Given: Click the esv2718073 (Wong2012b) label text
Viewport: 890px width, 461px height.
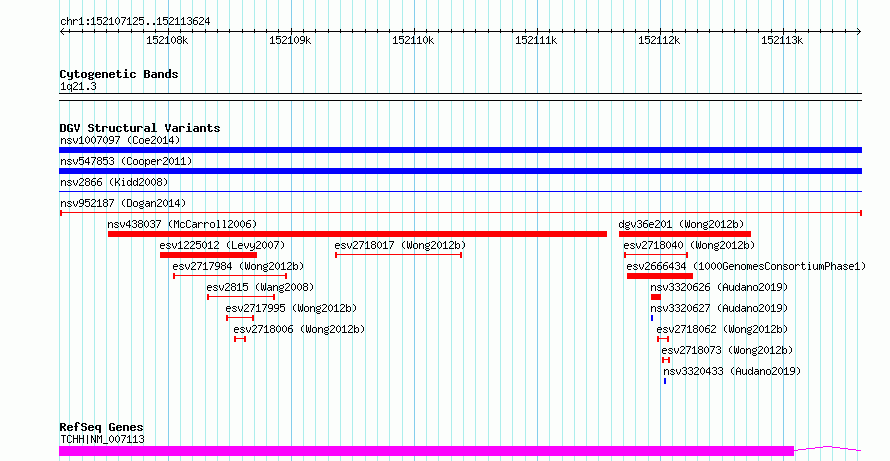Looking at the screenshot, I should point(727,350).
